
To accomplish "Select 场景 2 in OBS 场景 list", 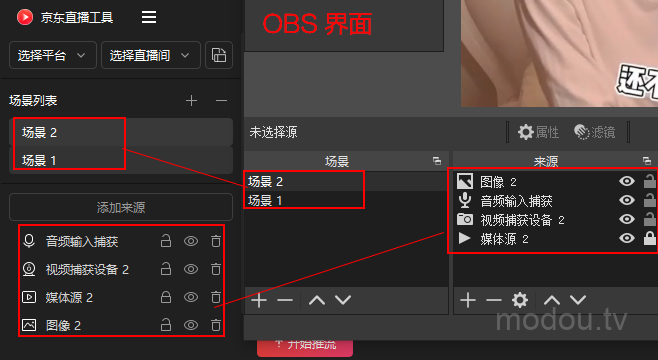I will tap(346, 181).
